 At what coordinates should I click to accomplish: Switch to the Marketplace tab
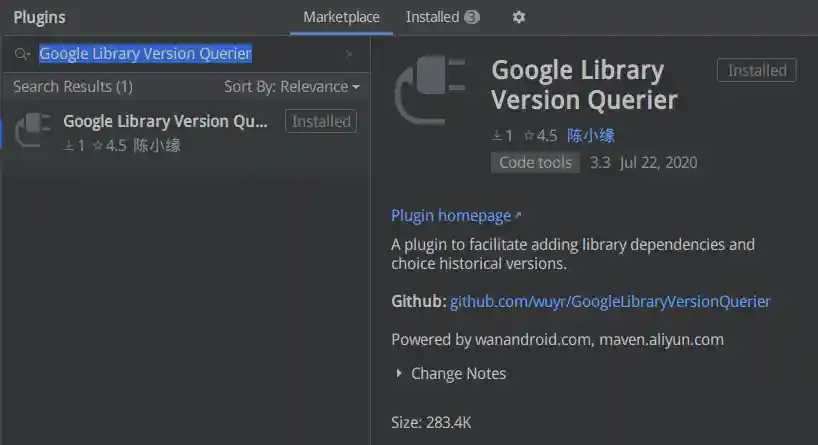tap(341, 17)
